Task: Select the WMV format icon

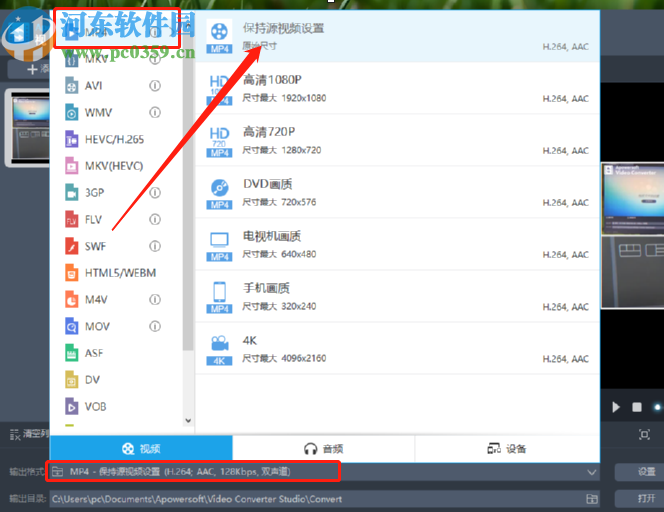Action: coord(72,113)
